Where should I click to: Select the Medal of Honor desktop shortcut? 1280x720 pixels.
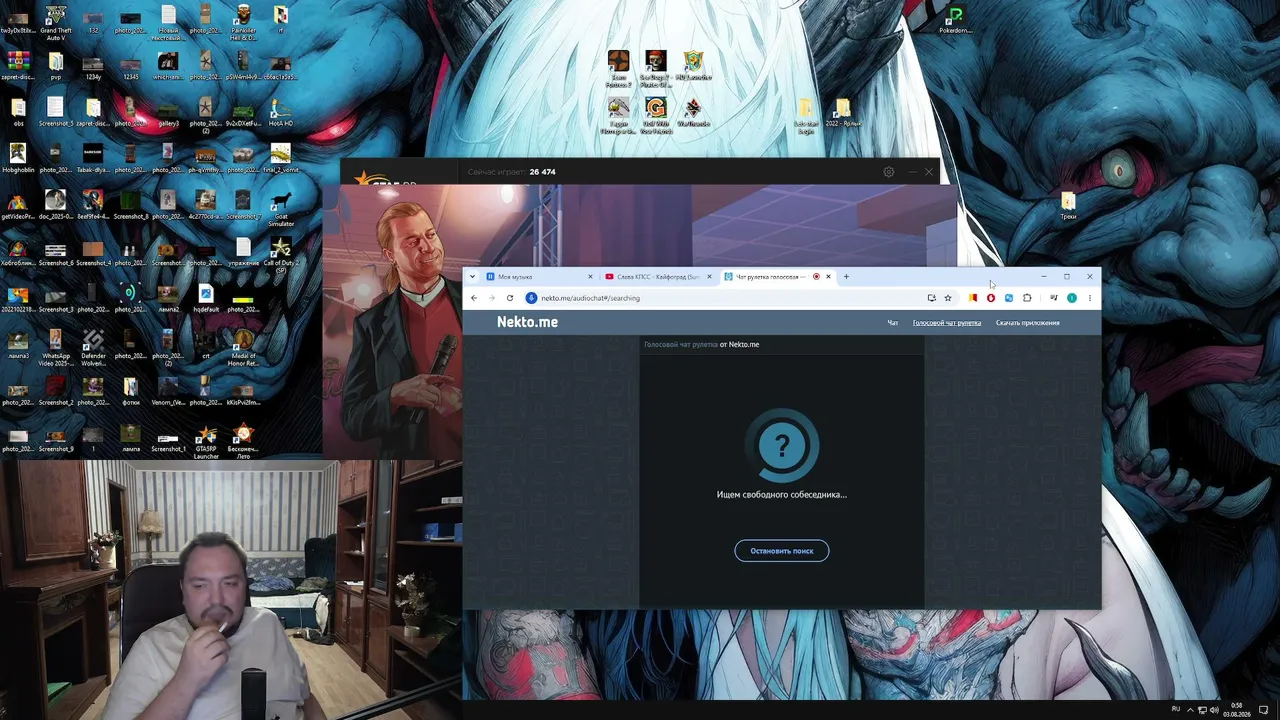(243, 348)
